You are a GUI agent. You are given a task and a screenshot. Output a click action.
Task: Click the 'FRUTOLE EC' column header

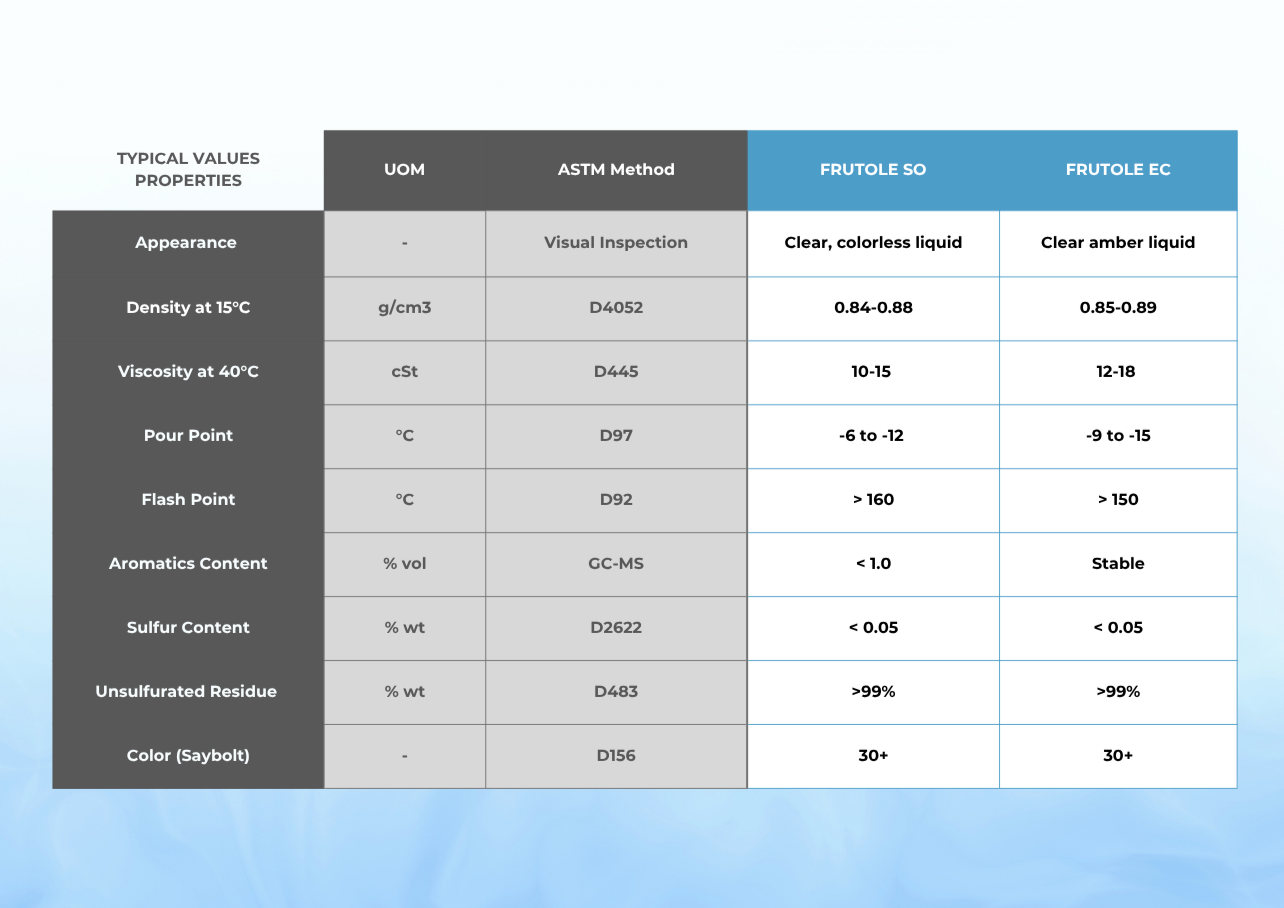tap(1118, 169)
